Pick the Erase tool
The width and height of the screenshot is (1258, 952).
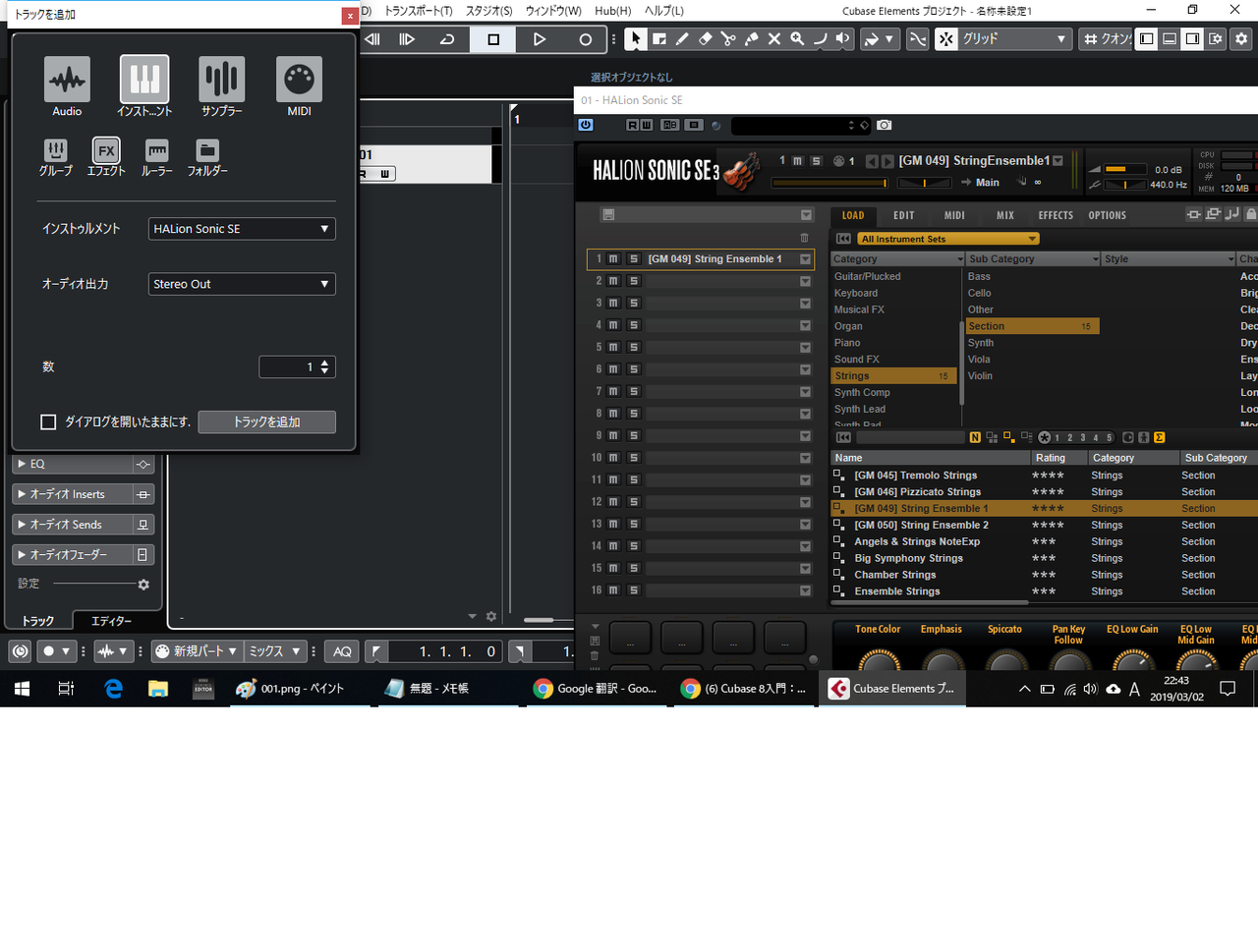(705, 39)
